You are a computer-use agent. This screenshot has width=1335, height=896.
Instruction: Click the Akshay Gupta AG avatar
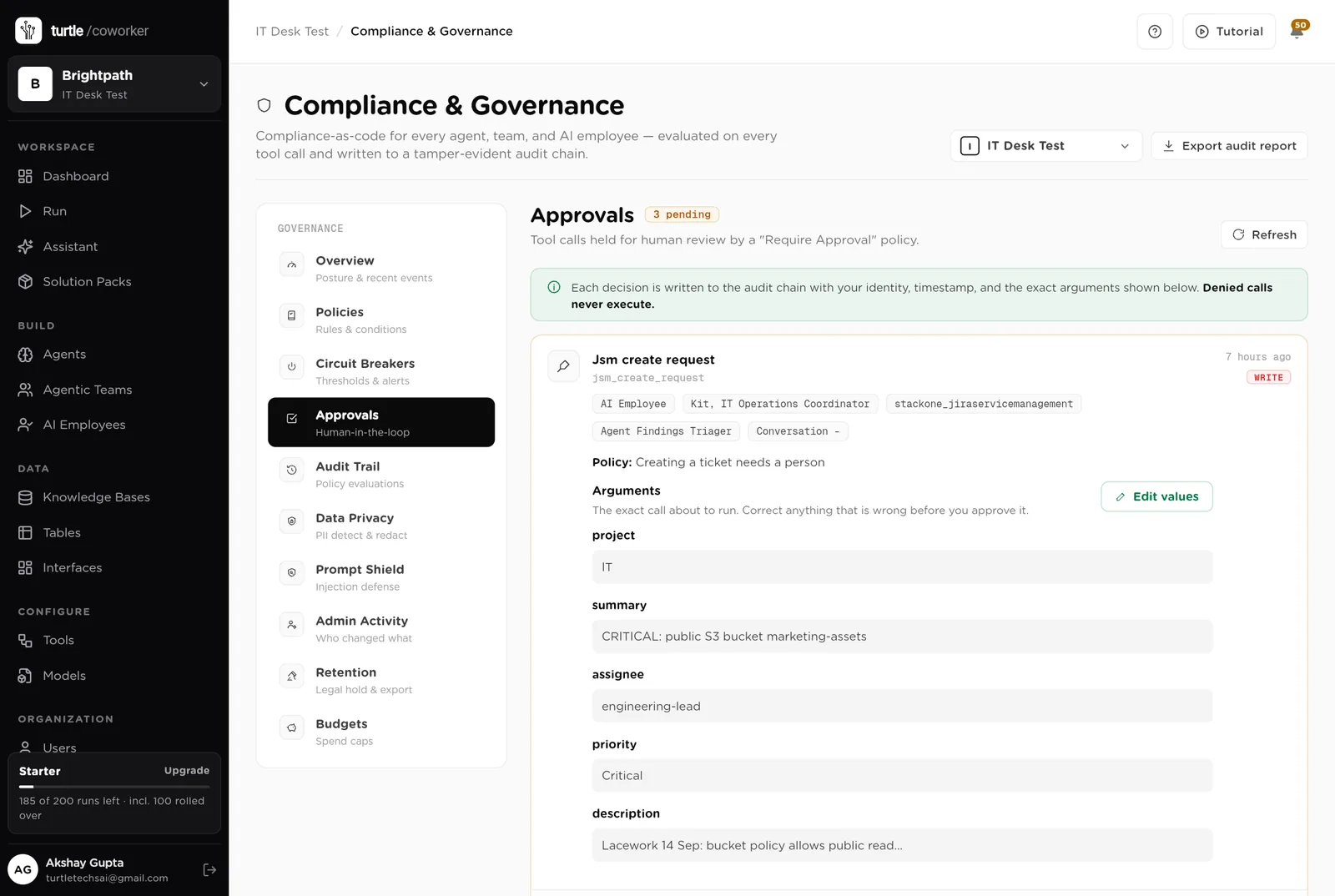pos(23,869)
